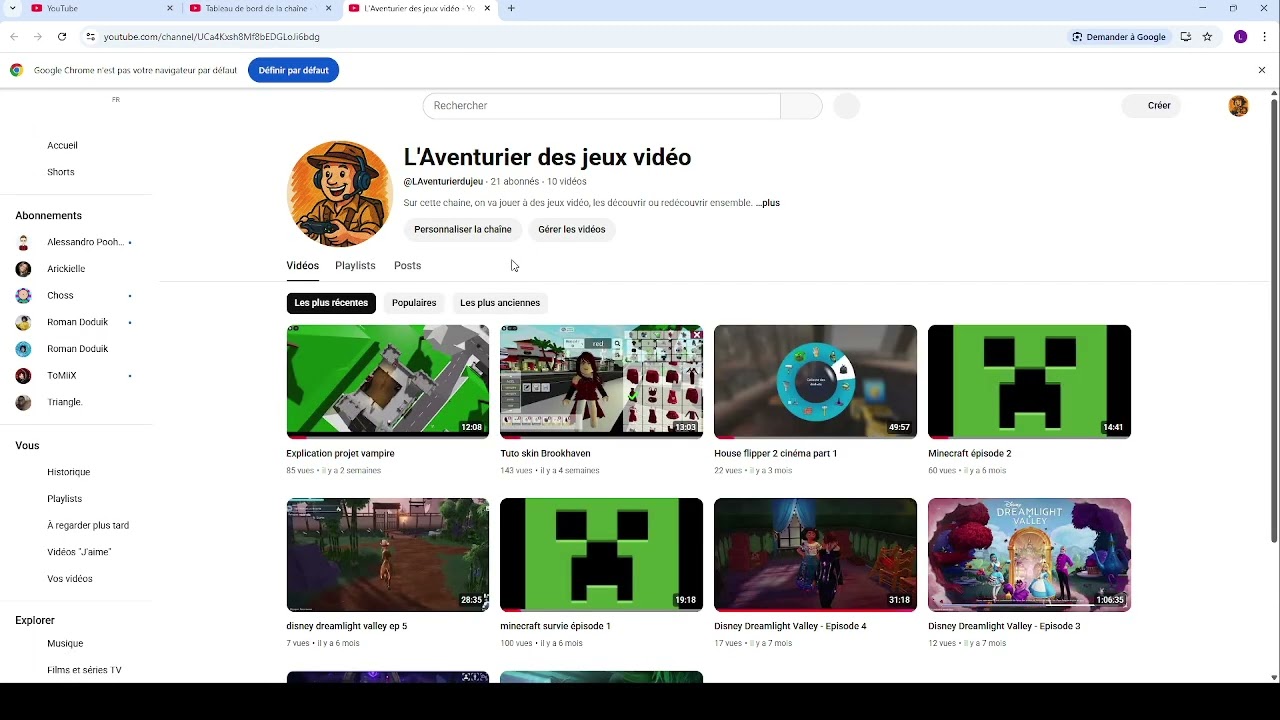This screenshot has height=720, width=1280.
Task: Close the L'Aventurier des jeux vidéo tab
Action: (487, 8)
